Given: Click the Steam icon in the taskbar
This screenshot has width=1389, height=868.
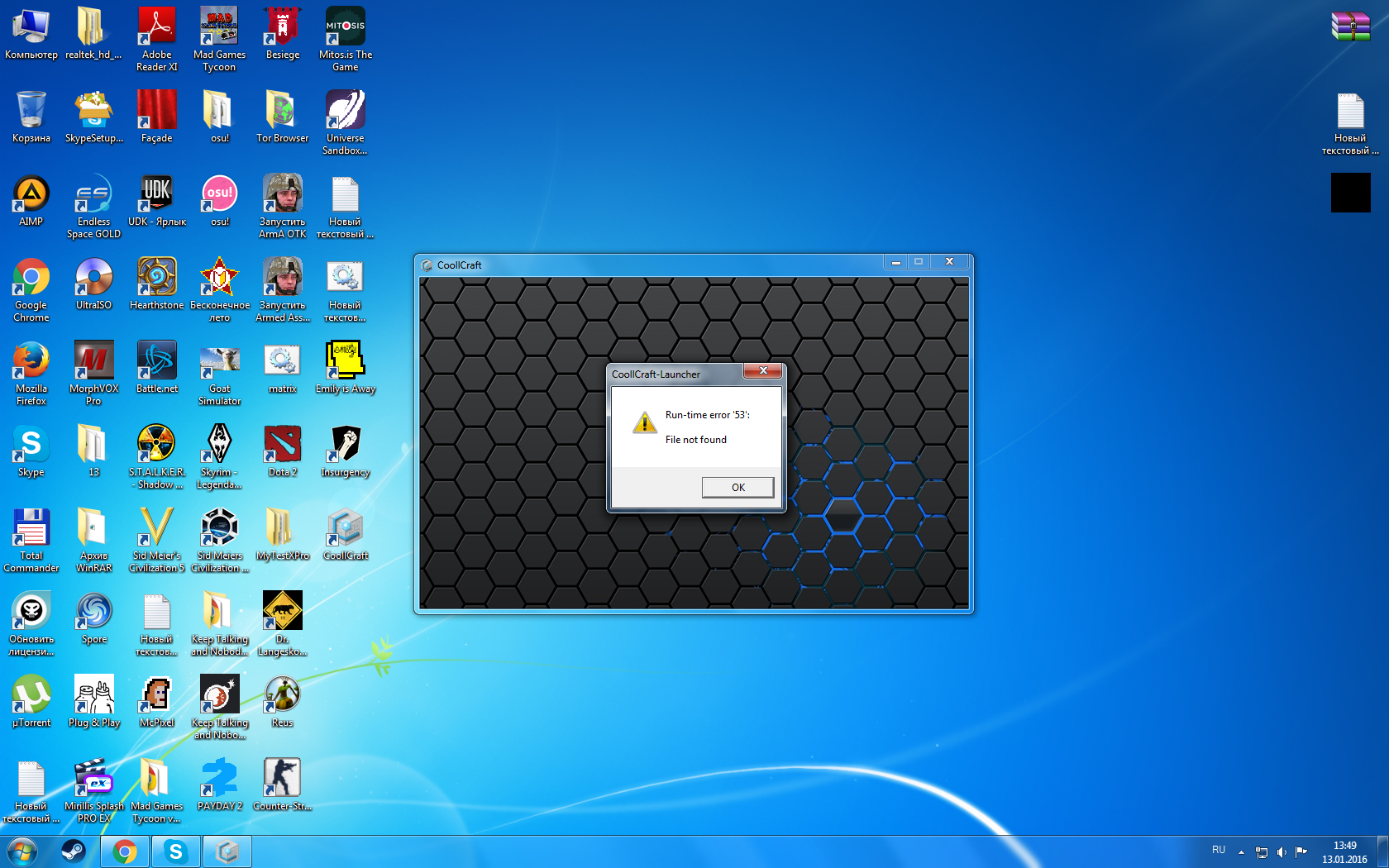Looking at the screenshot, I should (x=74, y=851).
